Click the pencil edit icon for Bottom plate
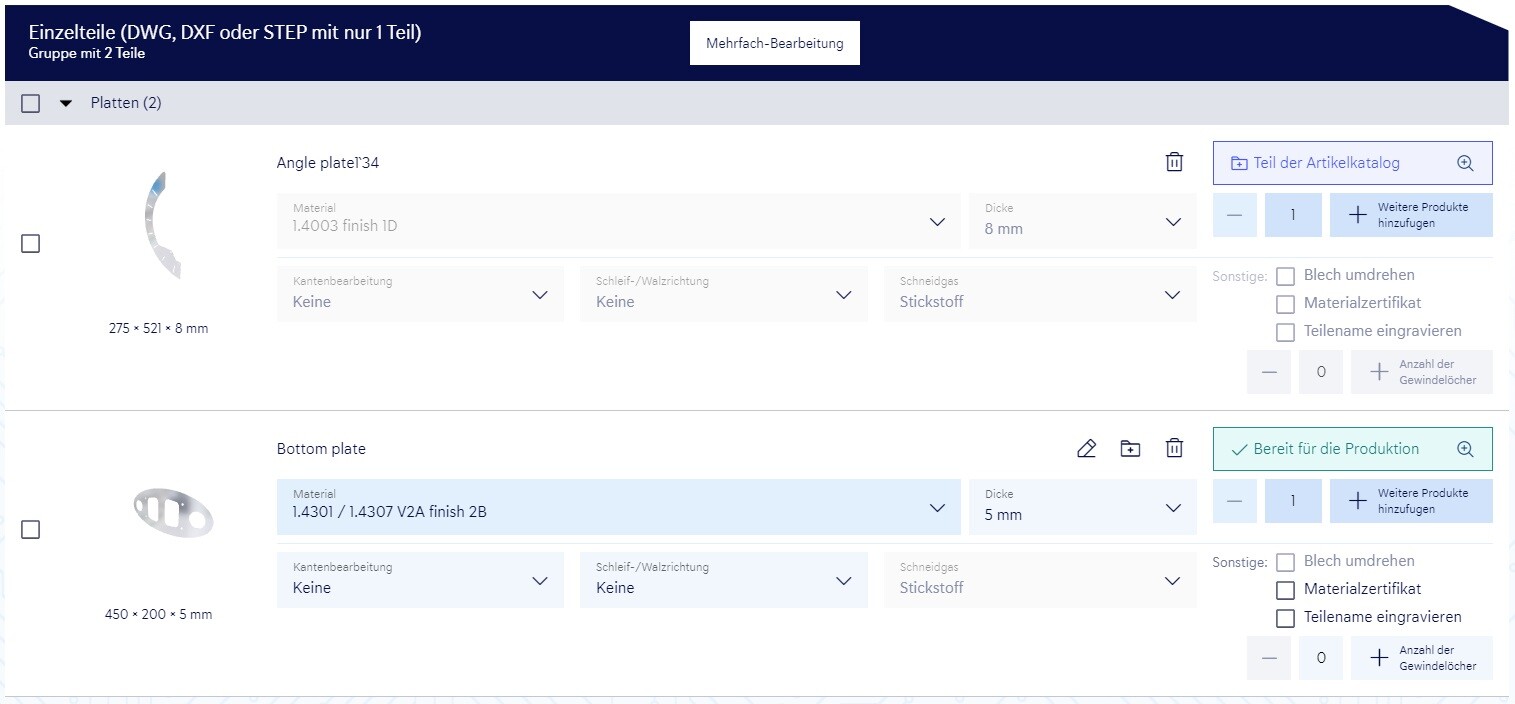 click(1086, 449)
